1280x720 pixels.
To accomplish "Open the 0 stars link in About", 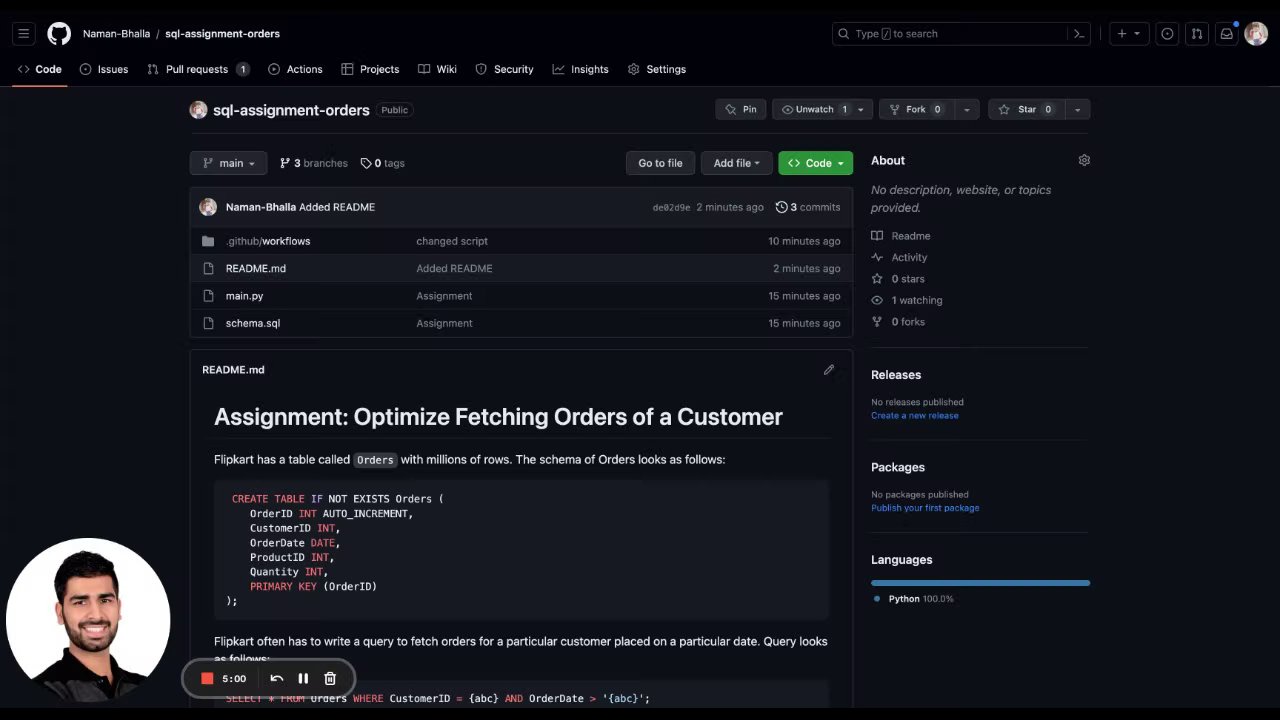I will point(898,279).
